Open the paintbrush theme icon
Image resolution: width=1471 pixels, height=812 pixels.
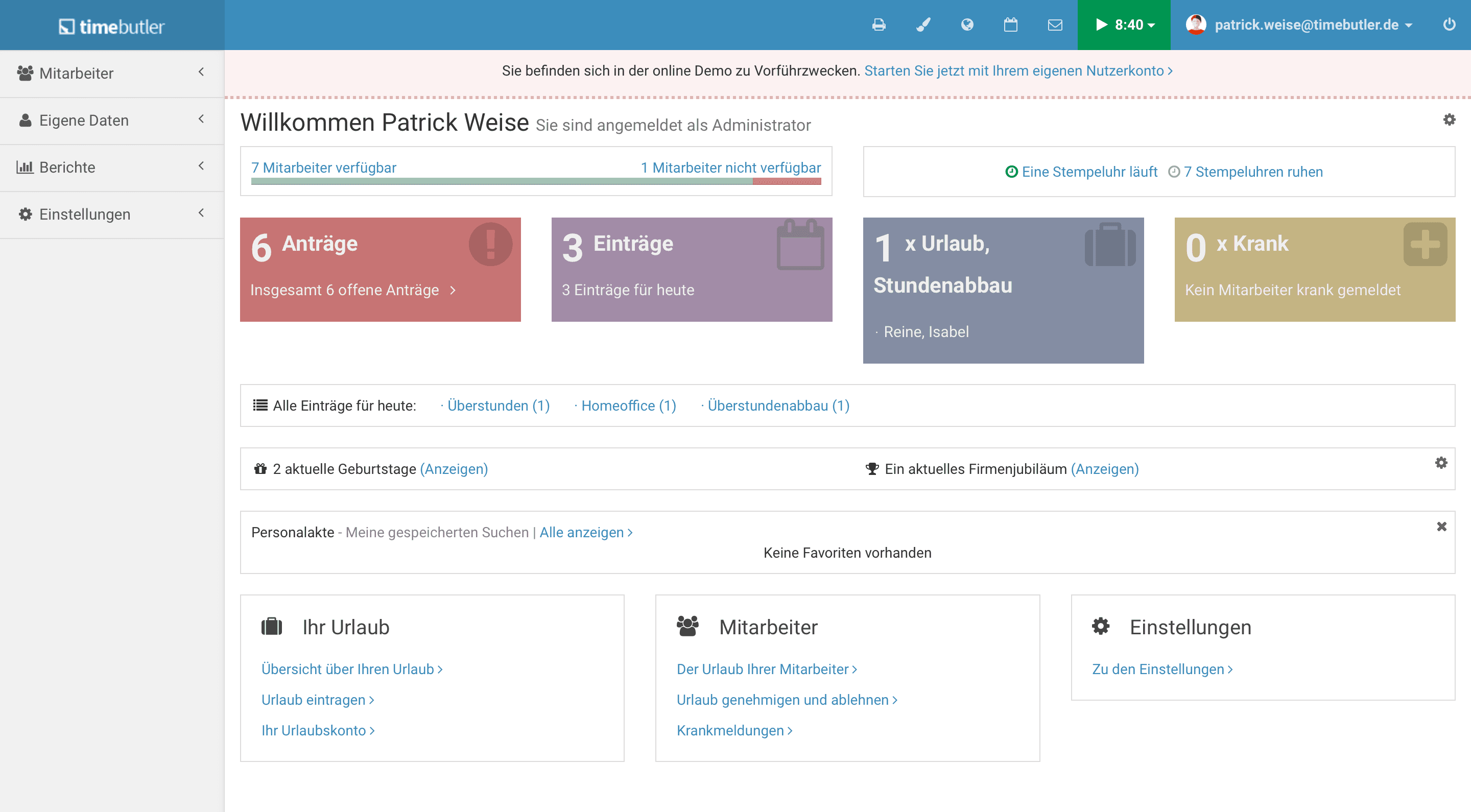click(x=923, y=25)
